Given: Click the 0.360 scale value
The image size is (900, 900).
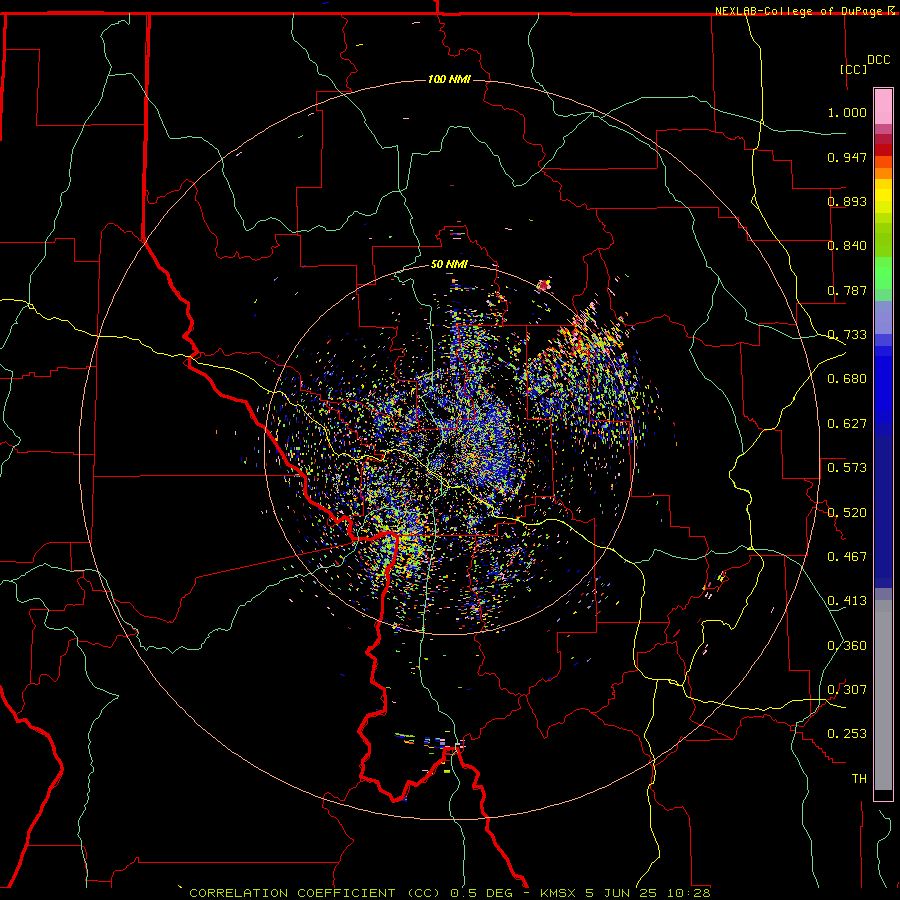Looking at the screenshot, I should tap(847, 646).
